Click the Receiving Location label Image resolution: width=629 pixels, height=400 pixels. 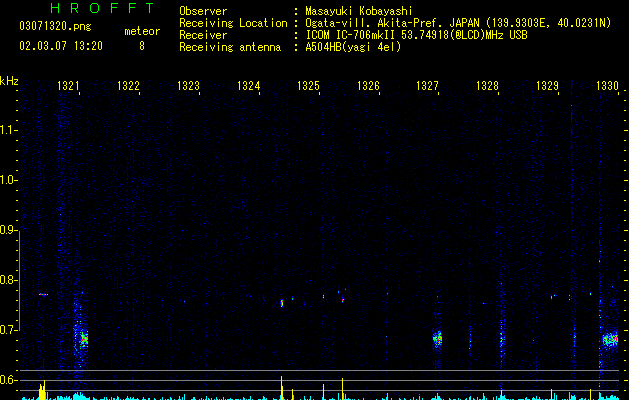click(x=233, y=23)
